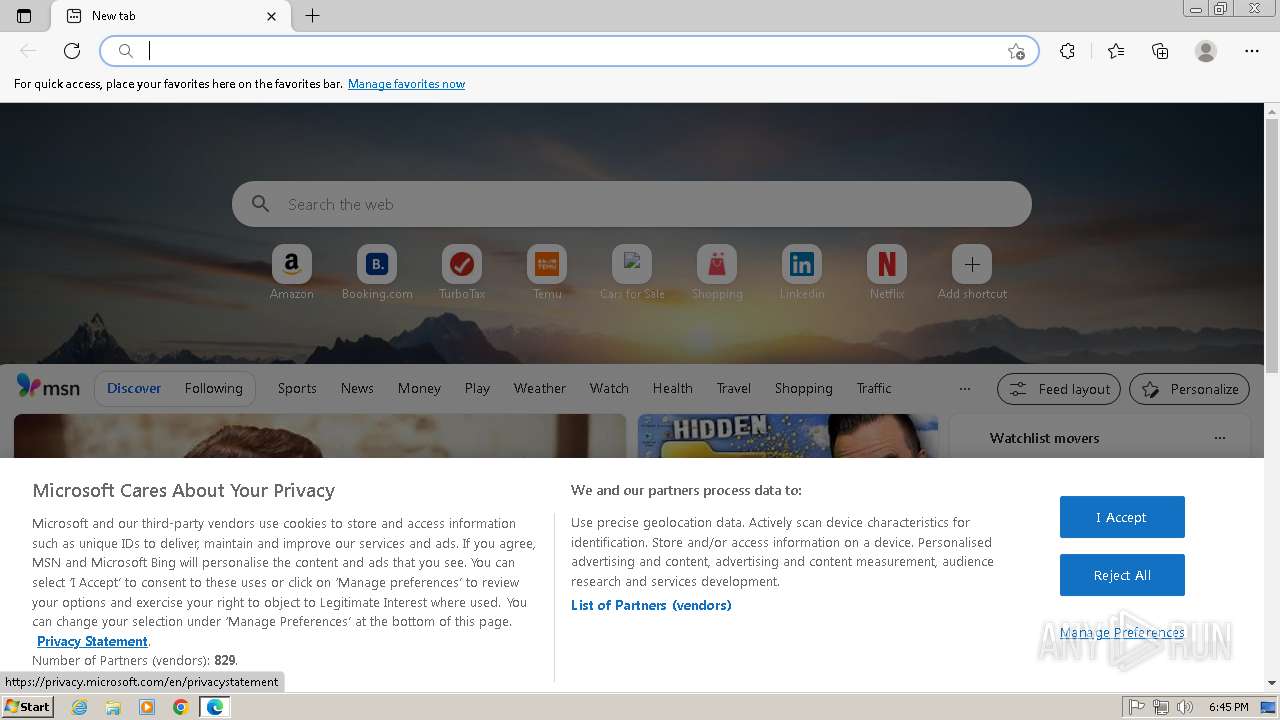Select the Discover feed tab
The width and height of the screenshot is (1280, 720).
134,388
